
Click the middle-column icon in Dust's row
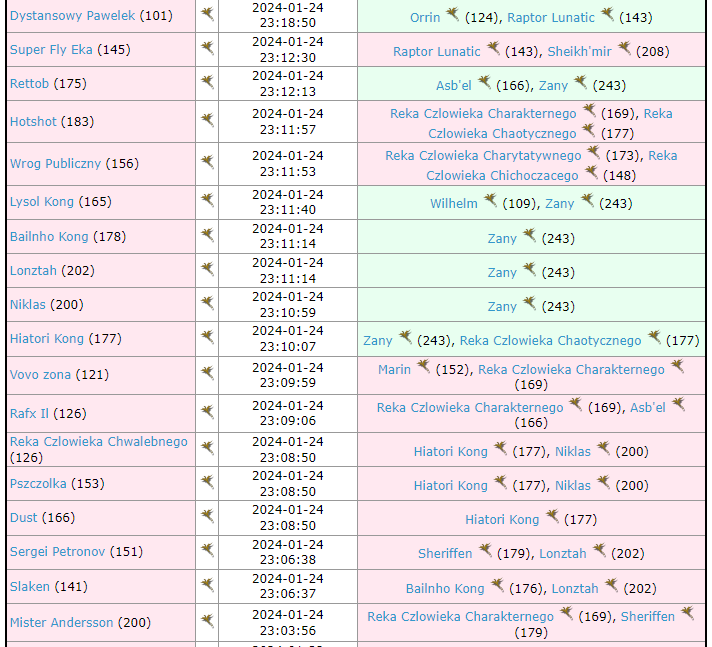coord(207,518)
